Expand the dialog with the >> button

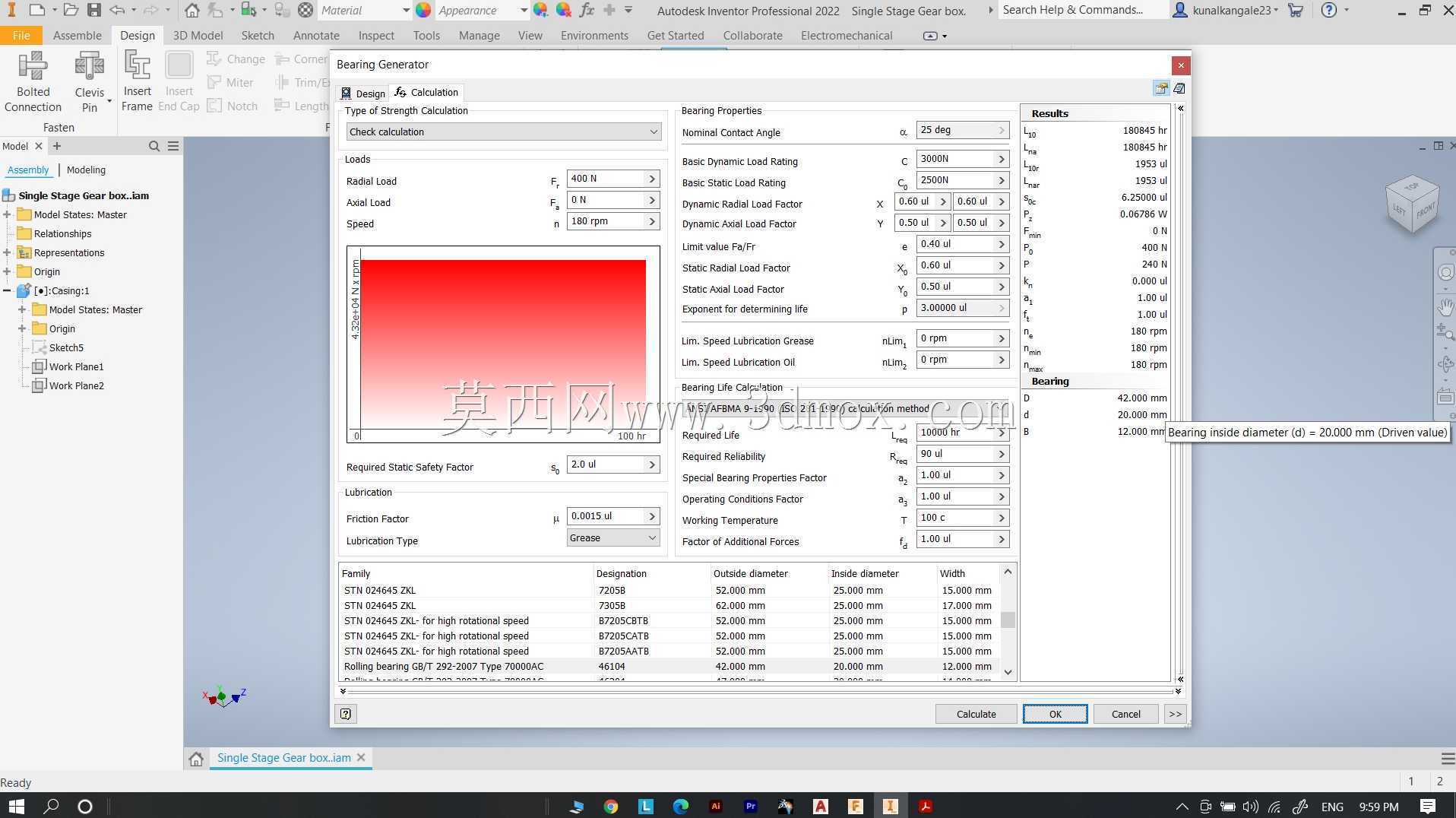[1175, 714]
